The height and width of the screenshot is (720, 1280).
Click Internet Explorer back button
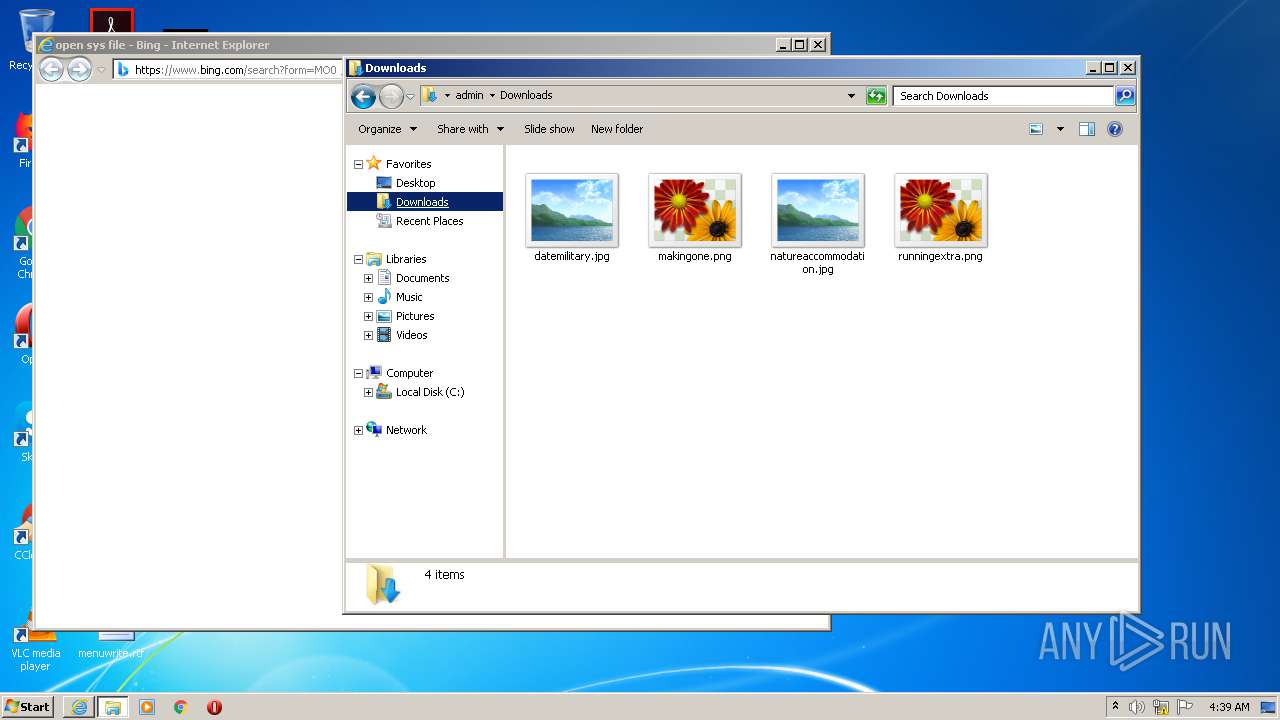(51, 69)
